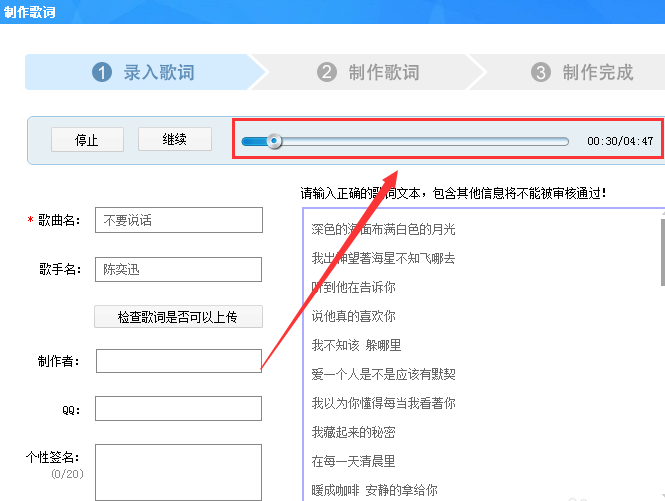Focus the QQ input field
The width and height of the screenshot is (665, 501).
coord(179,409)
